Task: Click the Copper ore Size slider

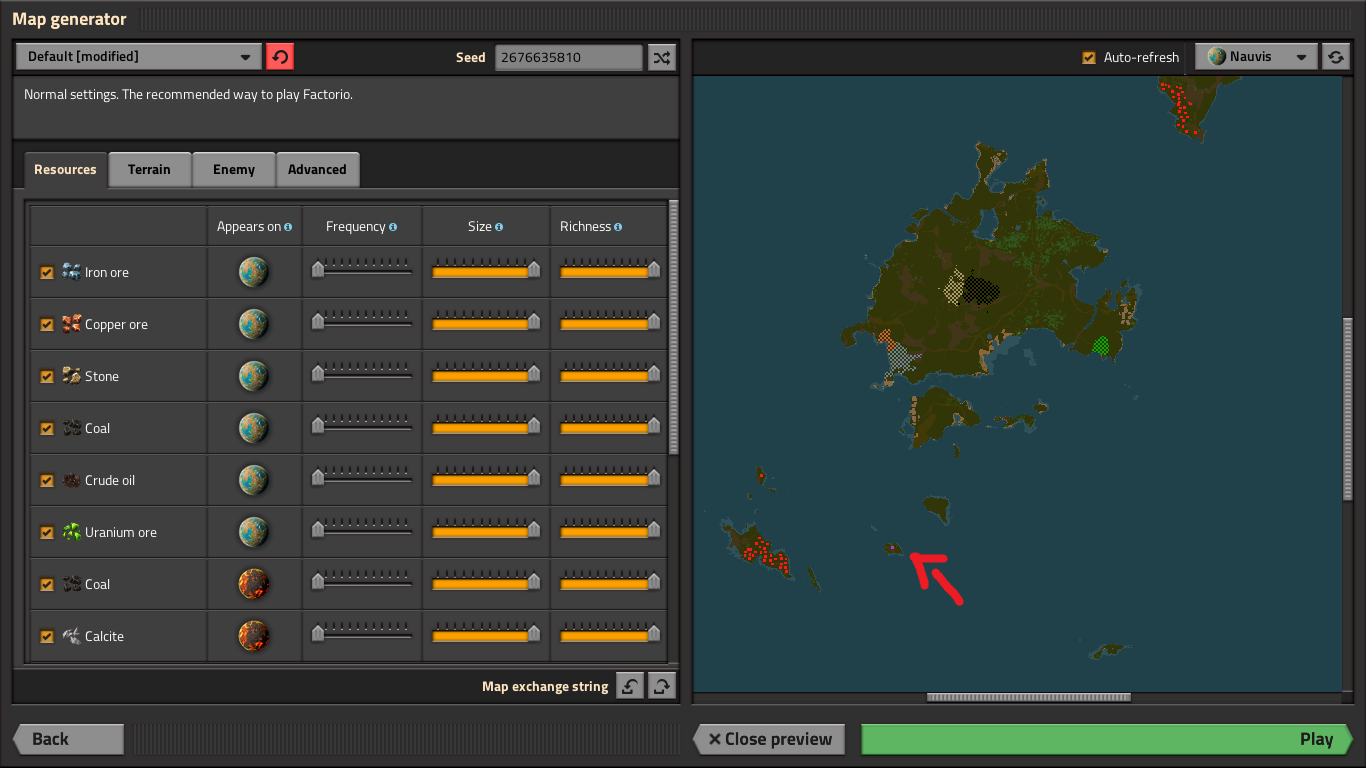Action: (x=486, y=321)
